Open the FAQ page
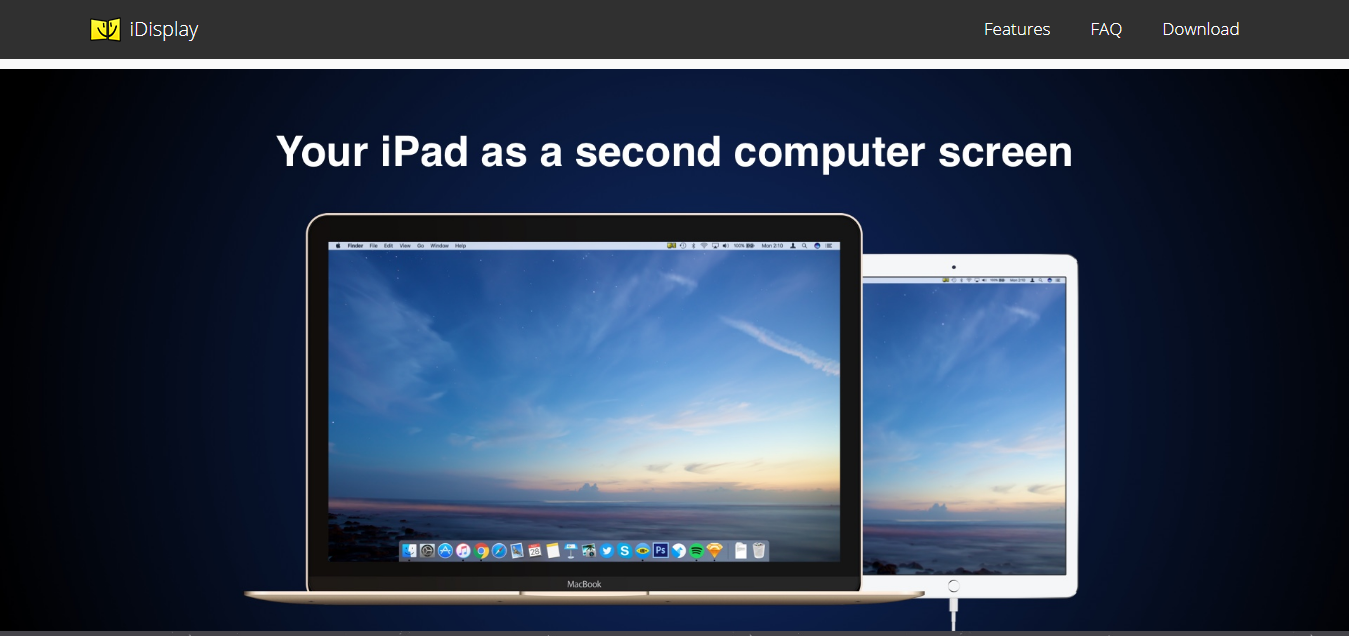 (1106, 29)
